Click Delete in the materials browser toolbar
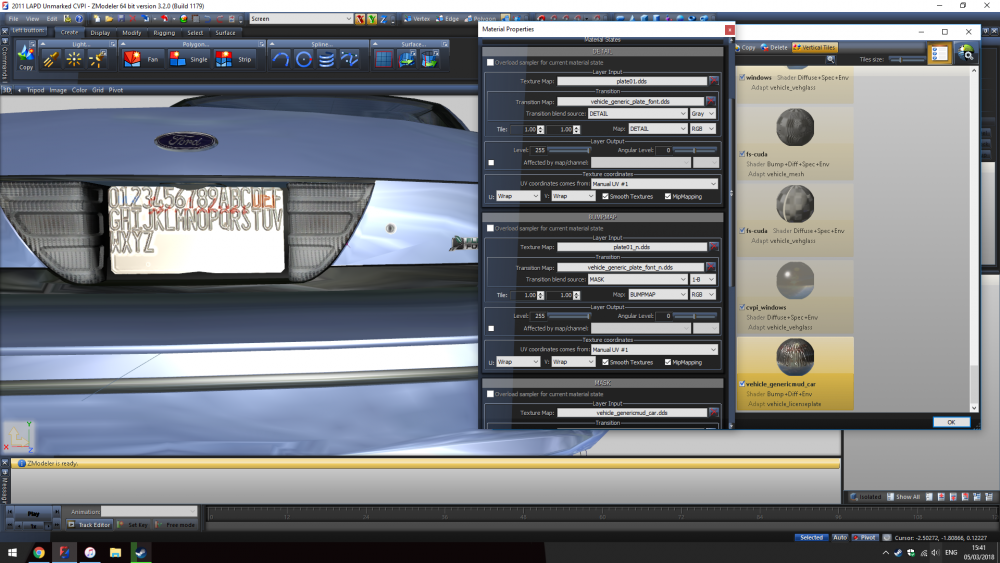The width and height of the screenshot is (1000, 563). (x=774, y=48)
